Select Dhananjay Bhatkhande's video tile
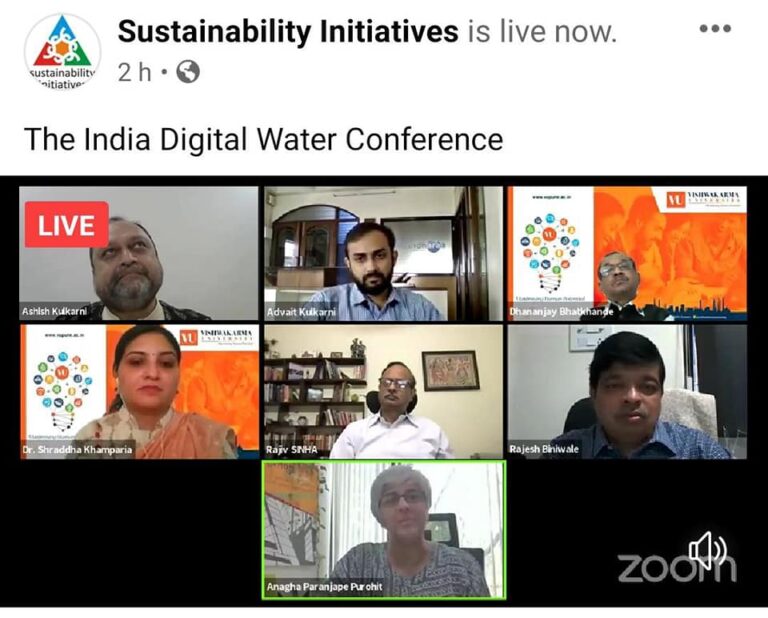This screenshot has width=768, height=618. click(627, 253)
